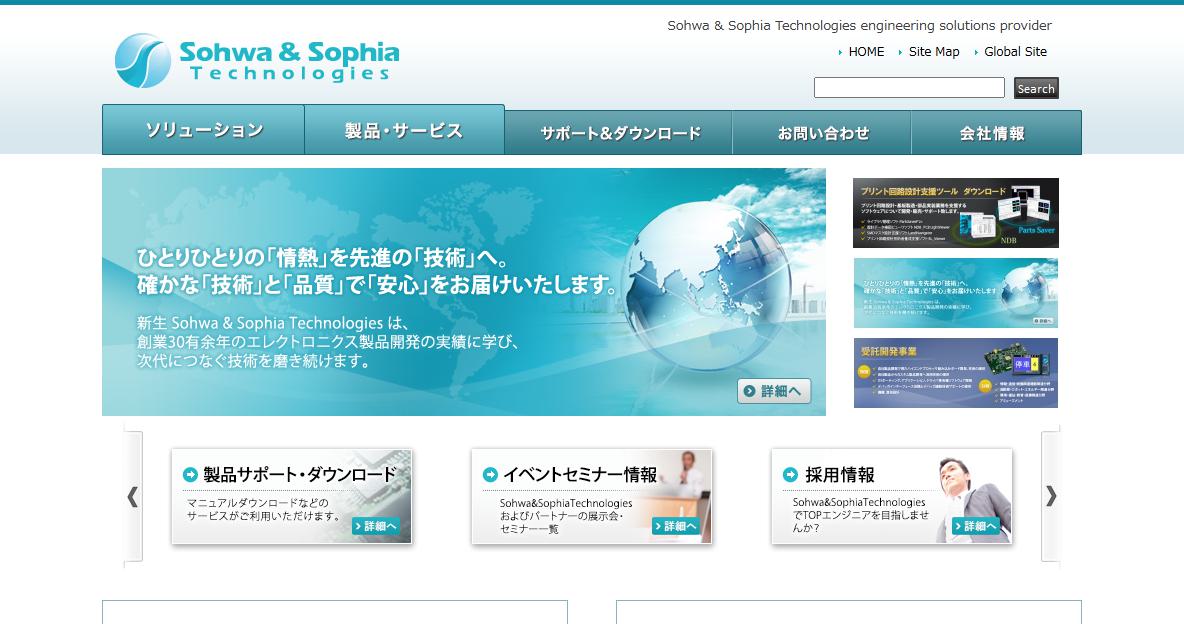Image resolution: width=1184 pixels, height=624 pixels.
Task: Select the globe banner slide thumbnail
Action: click(956, 293)
